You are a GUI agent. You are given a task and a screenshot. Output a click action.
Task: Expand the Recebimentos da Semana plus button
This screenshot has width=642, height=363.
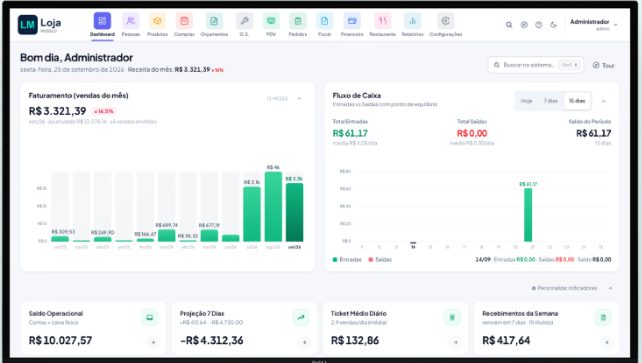coord(606,342)
